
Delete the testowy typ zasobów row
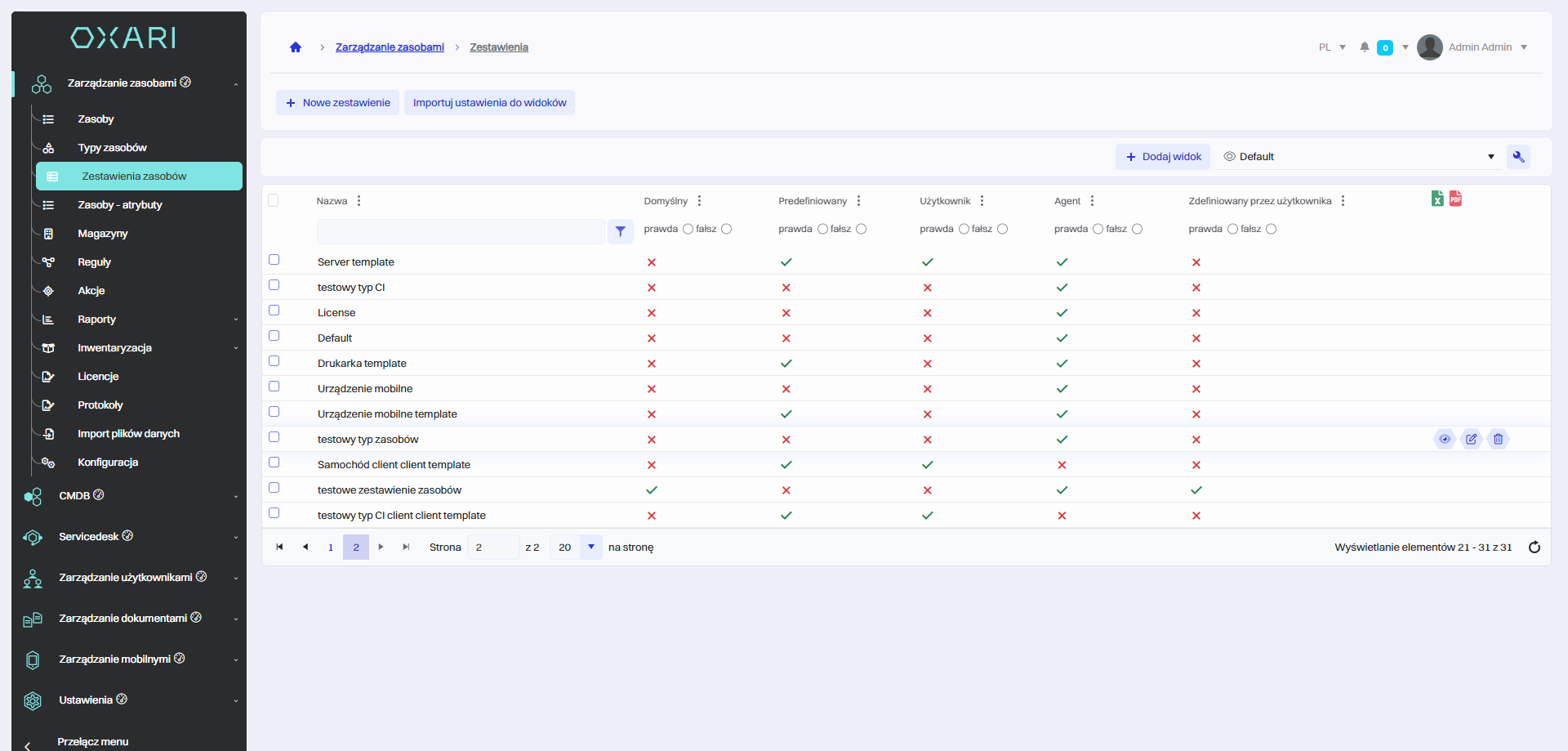tap(1498, 440)
